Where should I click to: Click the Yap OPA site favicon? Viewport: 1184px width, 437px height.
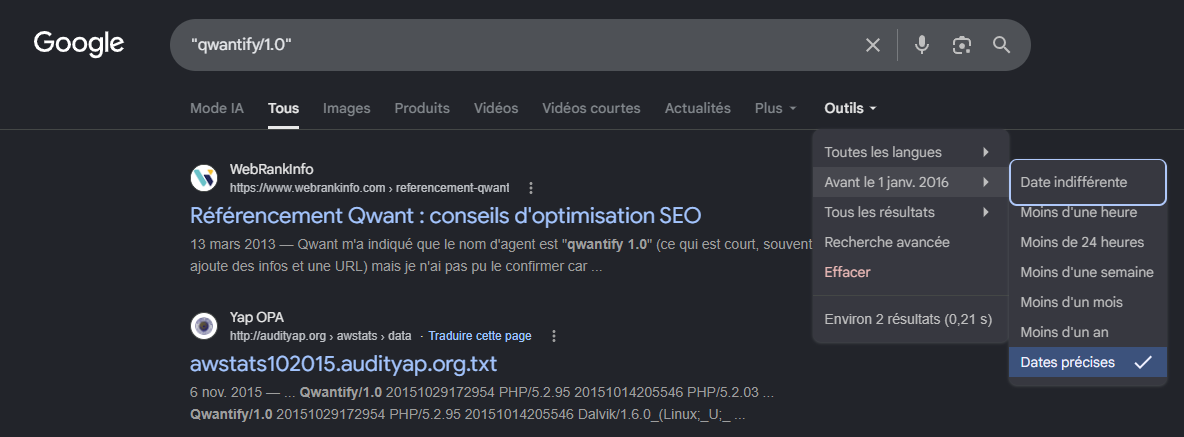pyautogui.click(x=204, y=326)
